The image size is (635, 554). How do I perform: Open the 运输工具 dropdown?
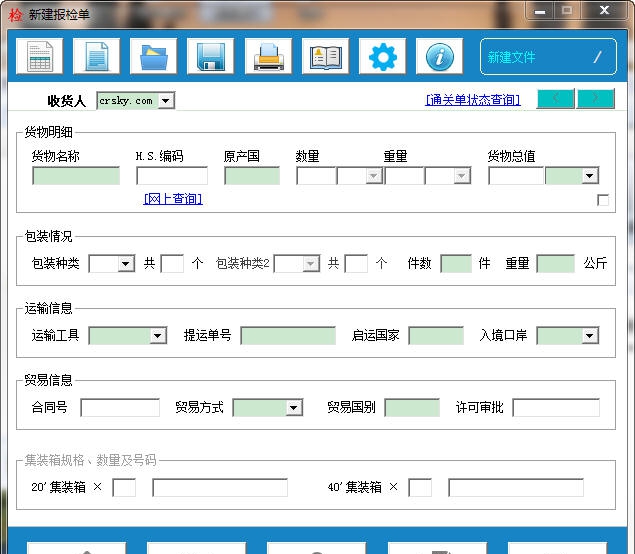(158, 336)
